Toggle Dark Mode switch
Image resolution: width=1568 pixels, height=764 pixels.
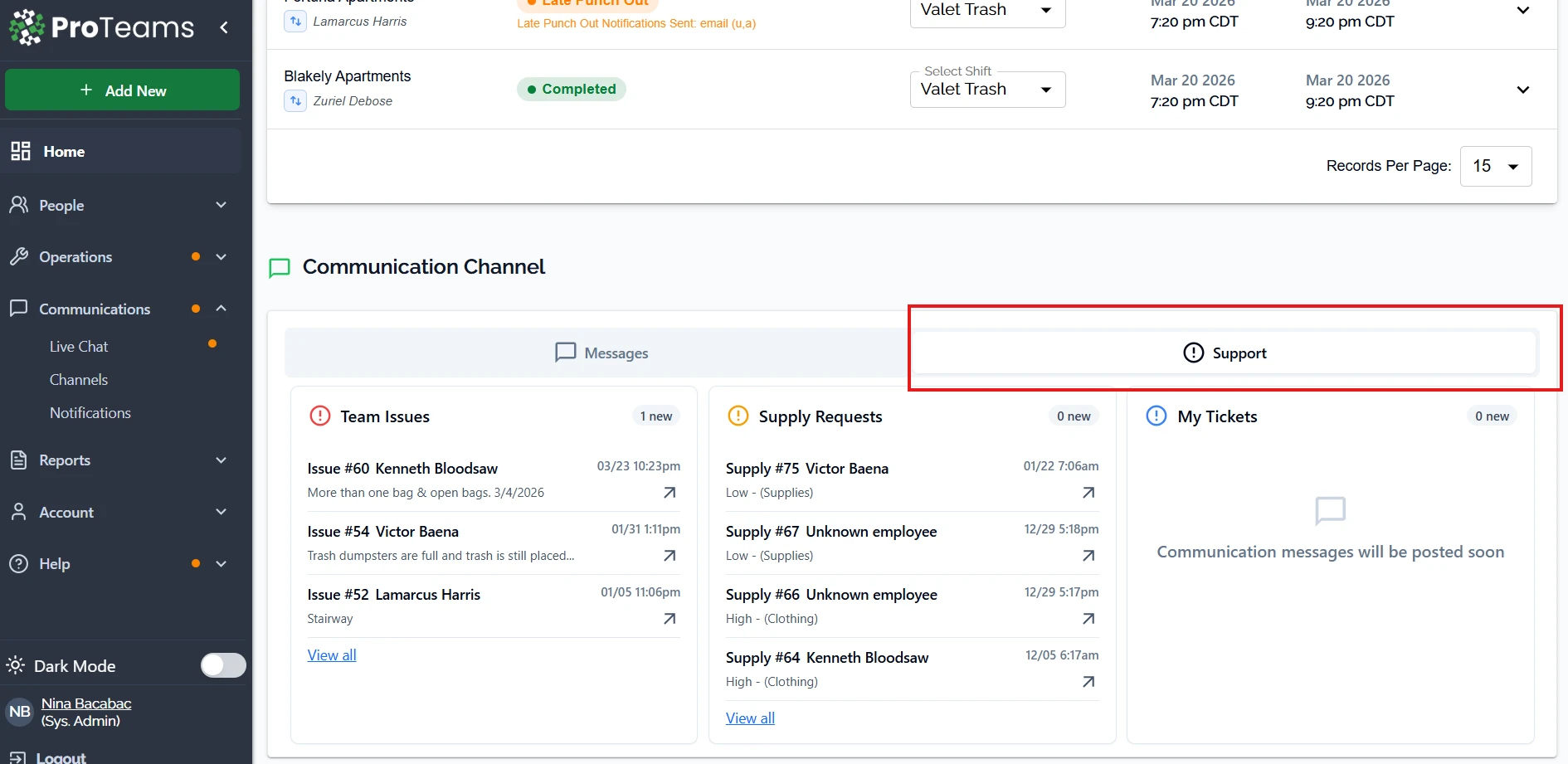(x=223, y=665)
